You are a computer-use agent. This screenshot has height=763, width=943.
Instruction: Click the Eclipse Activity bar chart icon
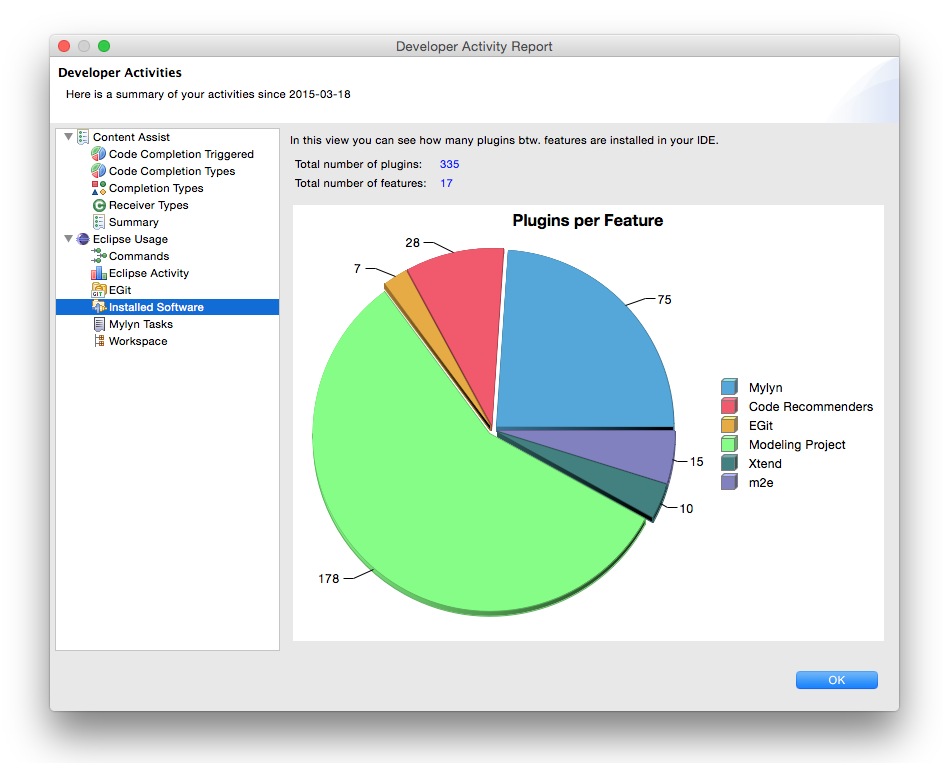tap(99, 273)
